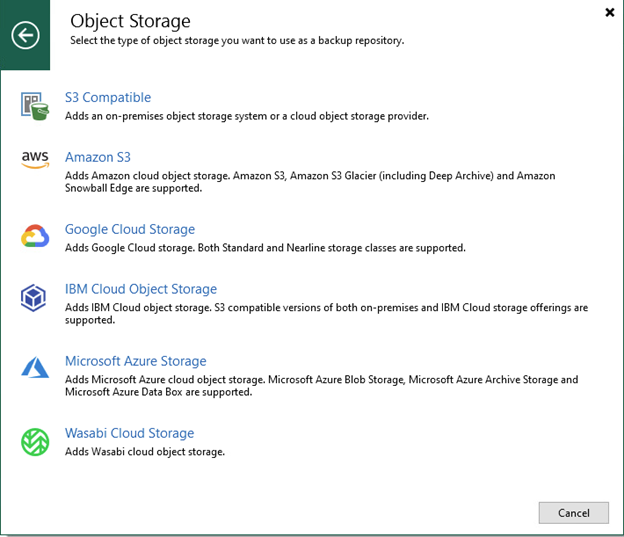The image size is (624, 537).
Task: Click the S3 Compatible storage icon
Action: click(x=35, y=104)
